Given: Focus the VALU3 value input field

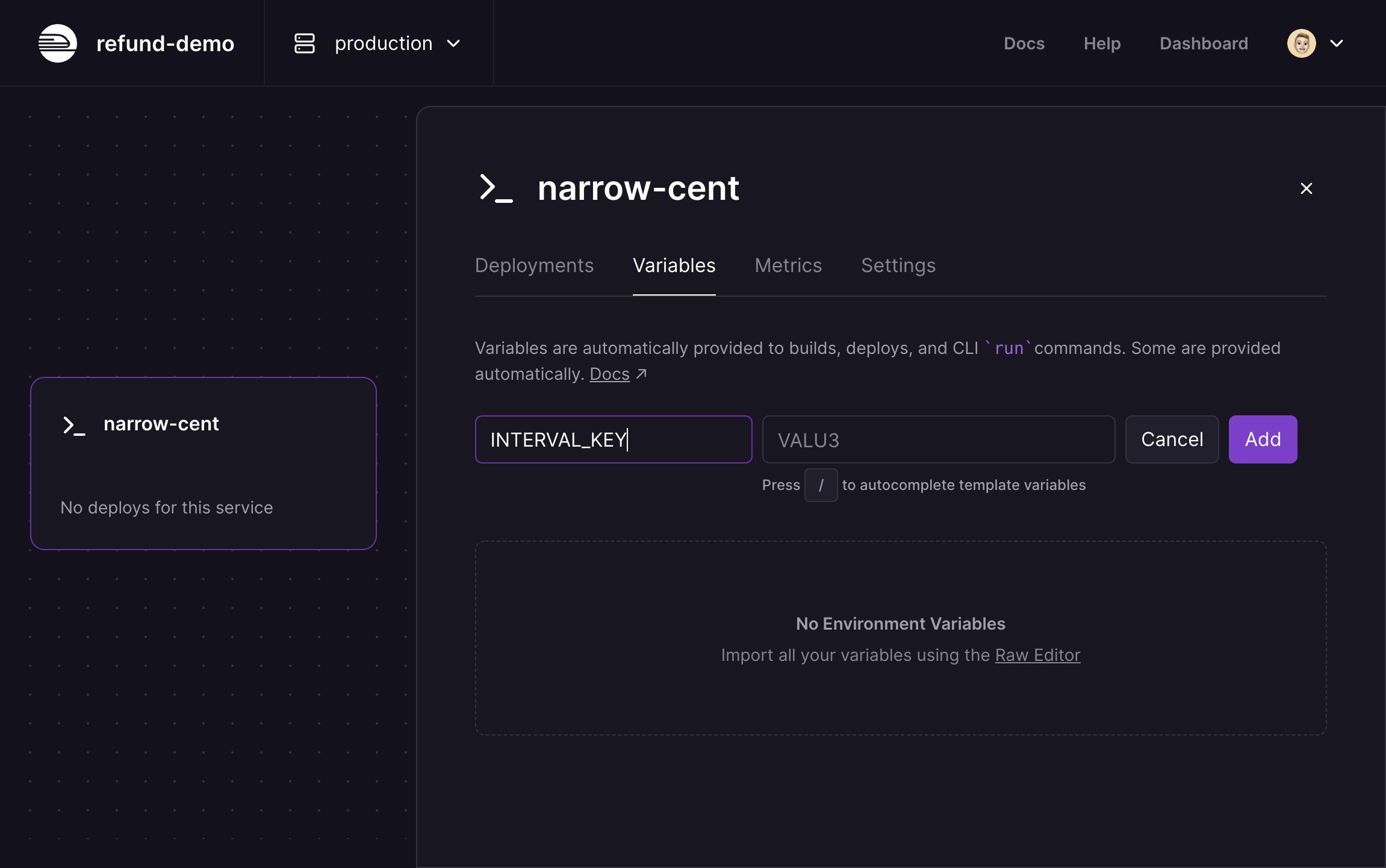Looking at the screenshot, I should [938, 439].
